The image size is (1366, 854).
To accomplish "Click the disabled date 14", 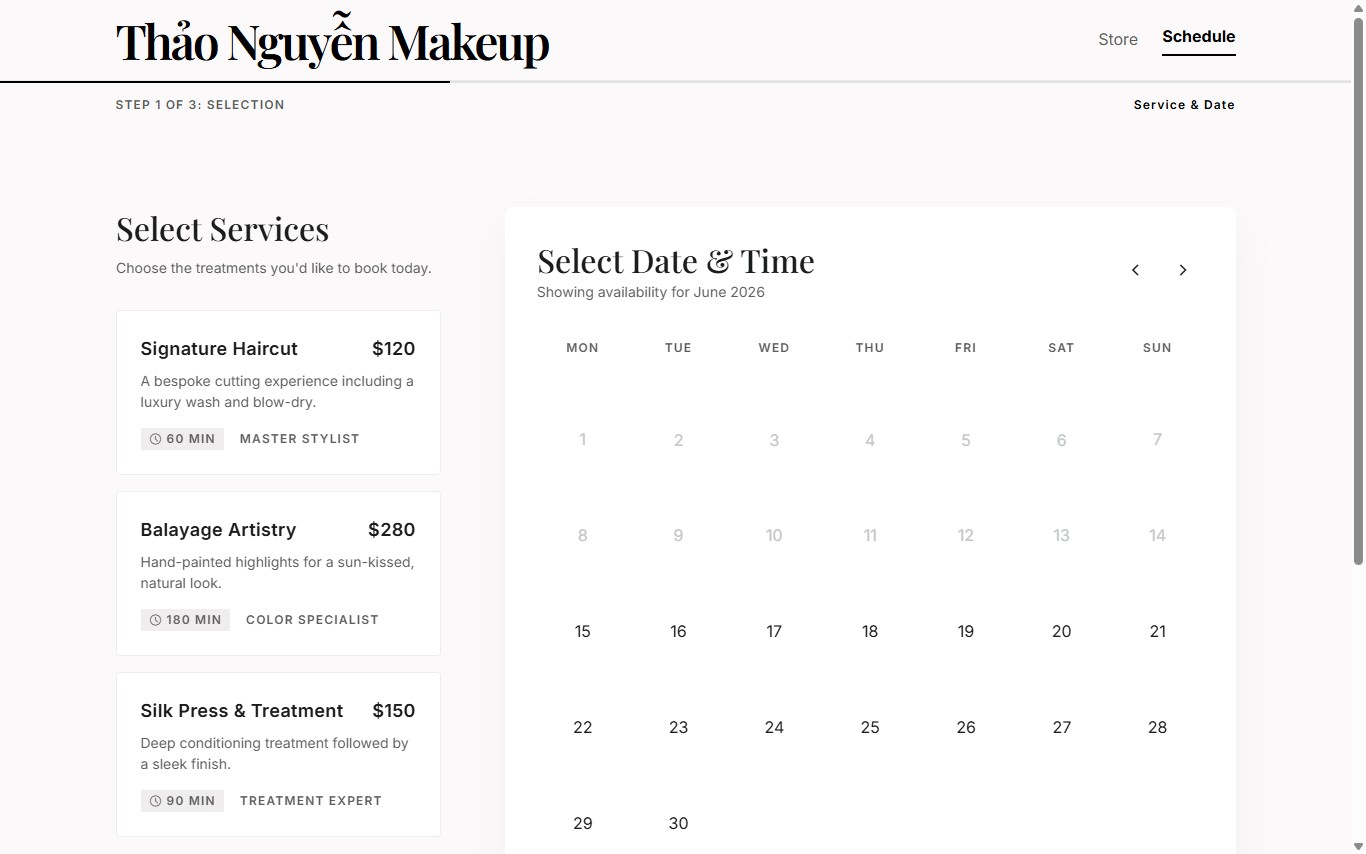I will (1157, 535).
